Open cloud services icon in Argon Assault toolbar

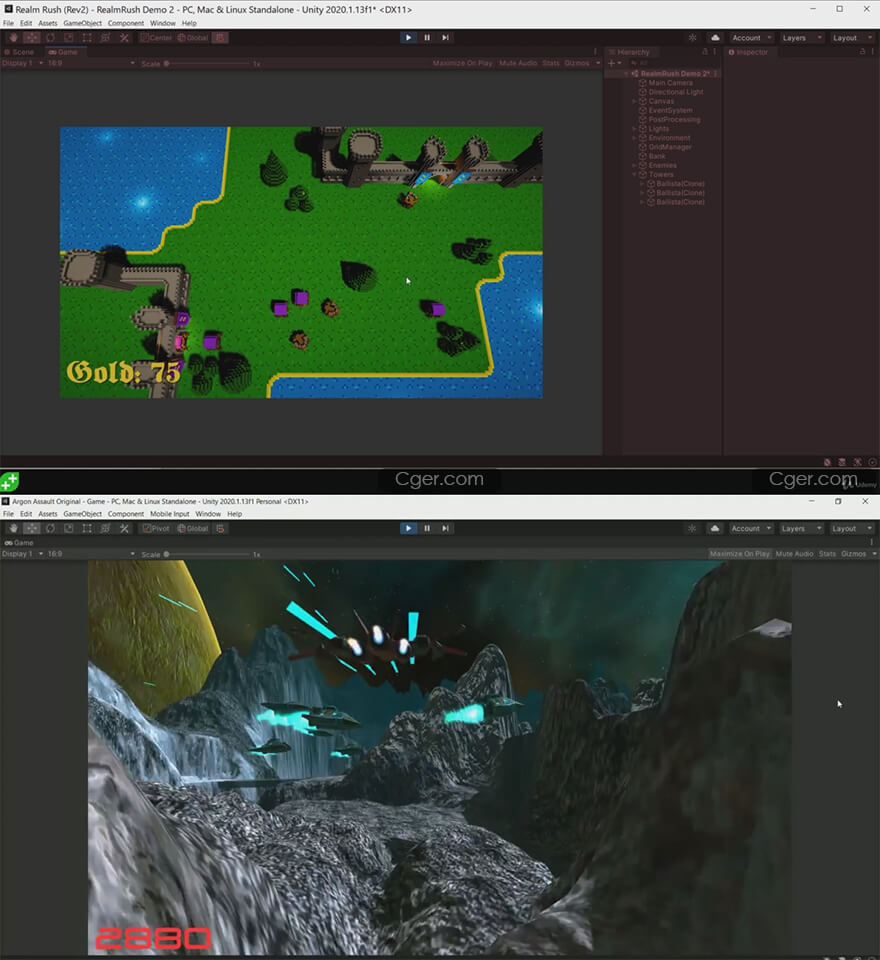(714, 528)
